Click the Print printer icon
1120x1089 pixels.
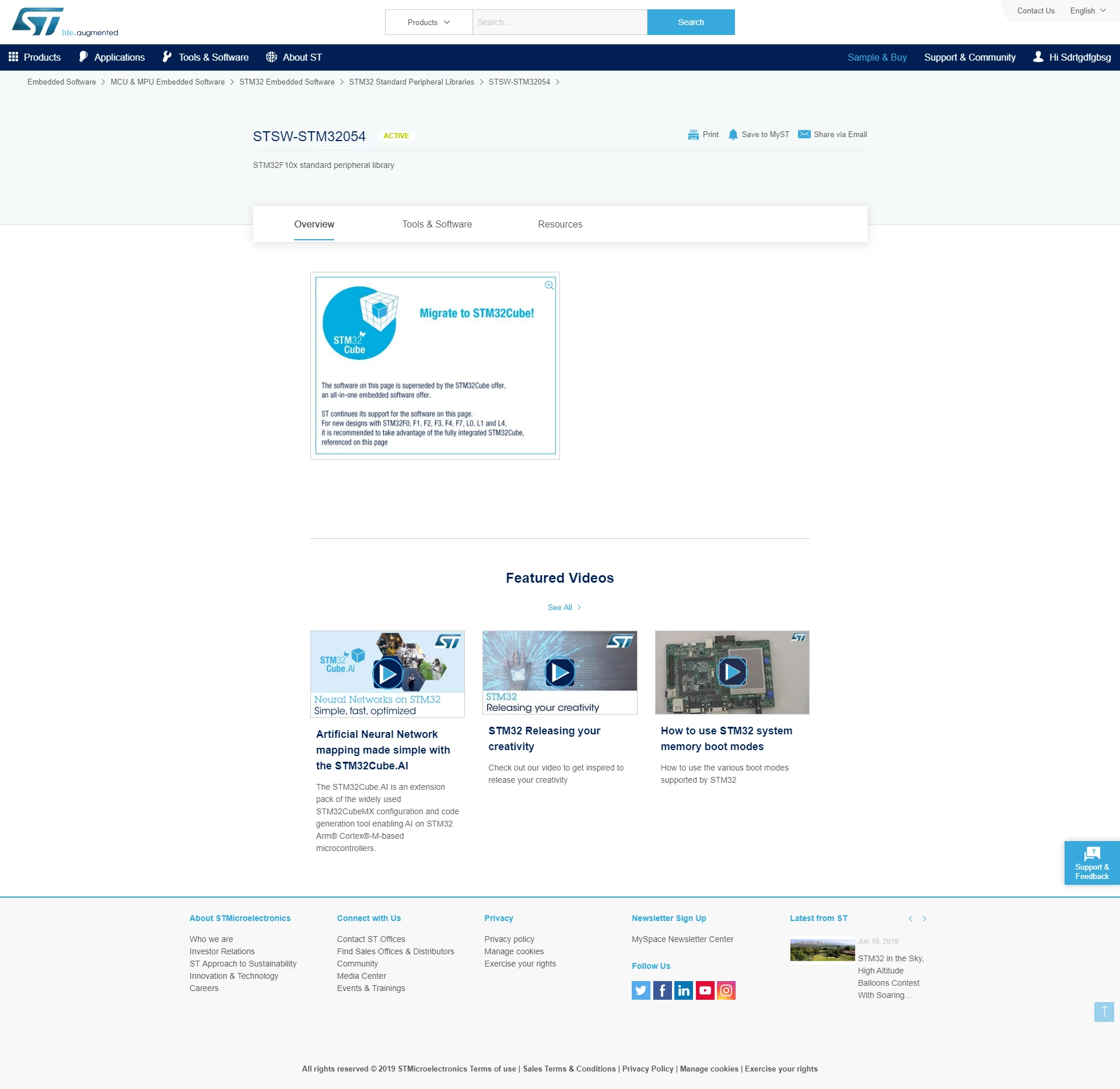click(x=693, y=135)
